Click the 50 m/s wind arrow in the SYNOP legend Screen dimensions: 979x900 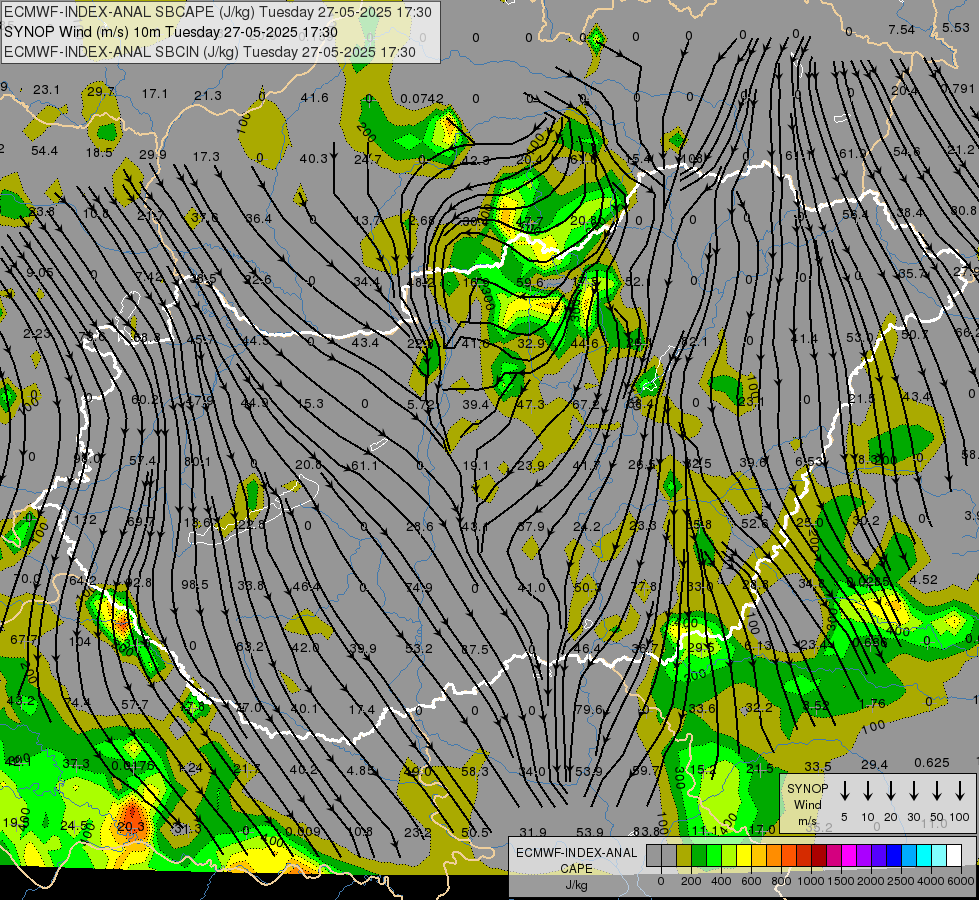(x=937, y=791)
